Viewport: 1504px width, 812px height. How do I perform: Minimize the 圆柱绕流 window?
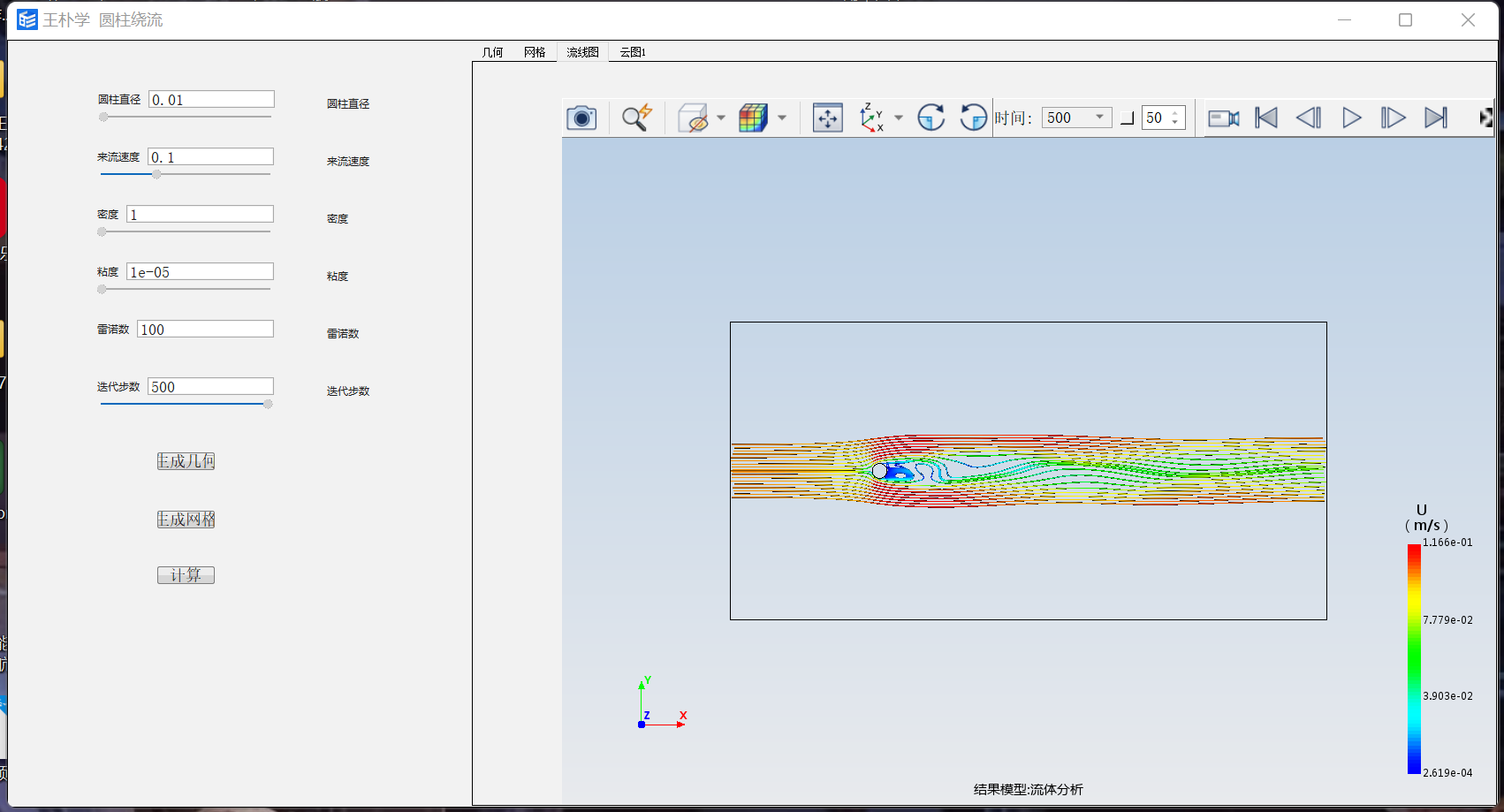tap(1345, 19)
